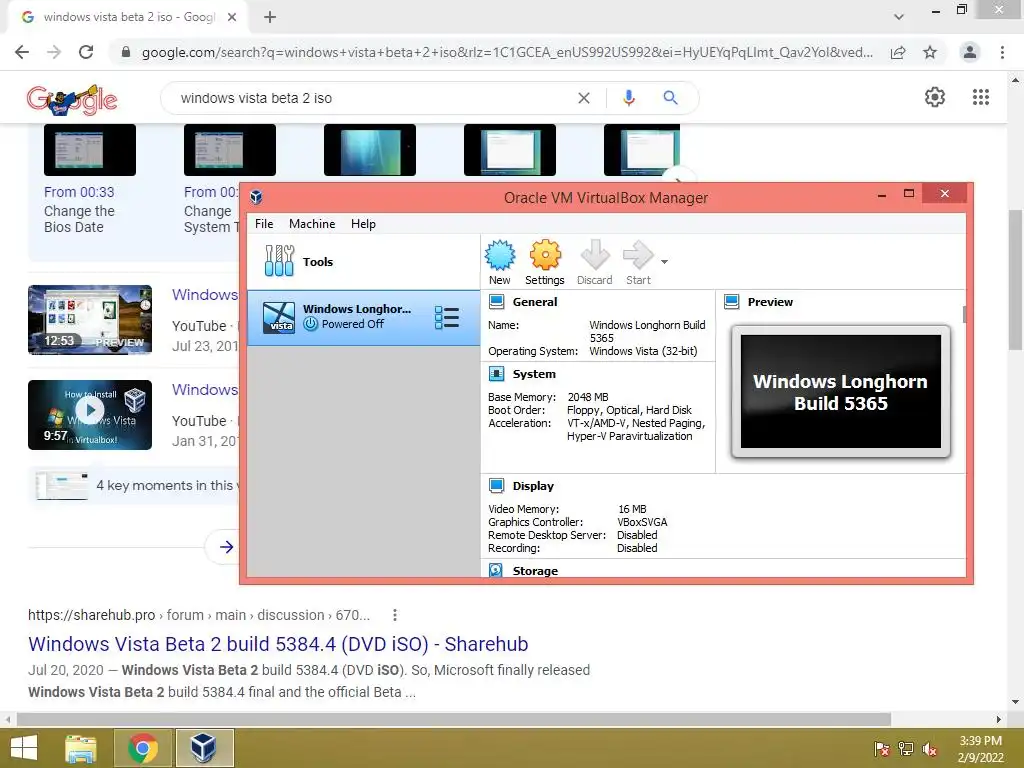Click the Google logo
This screenshot has width=1024, height=768.
click(72, 99)
